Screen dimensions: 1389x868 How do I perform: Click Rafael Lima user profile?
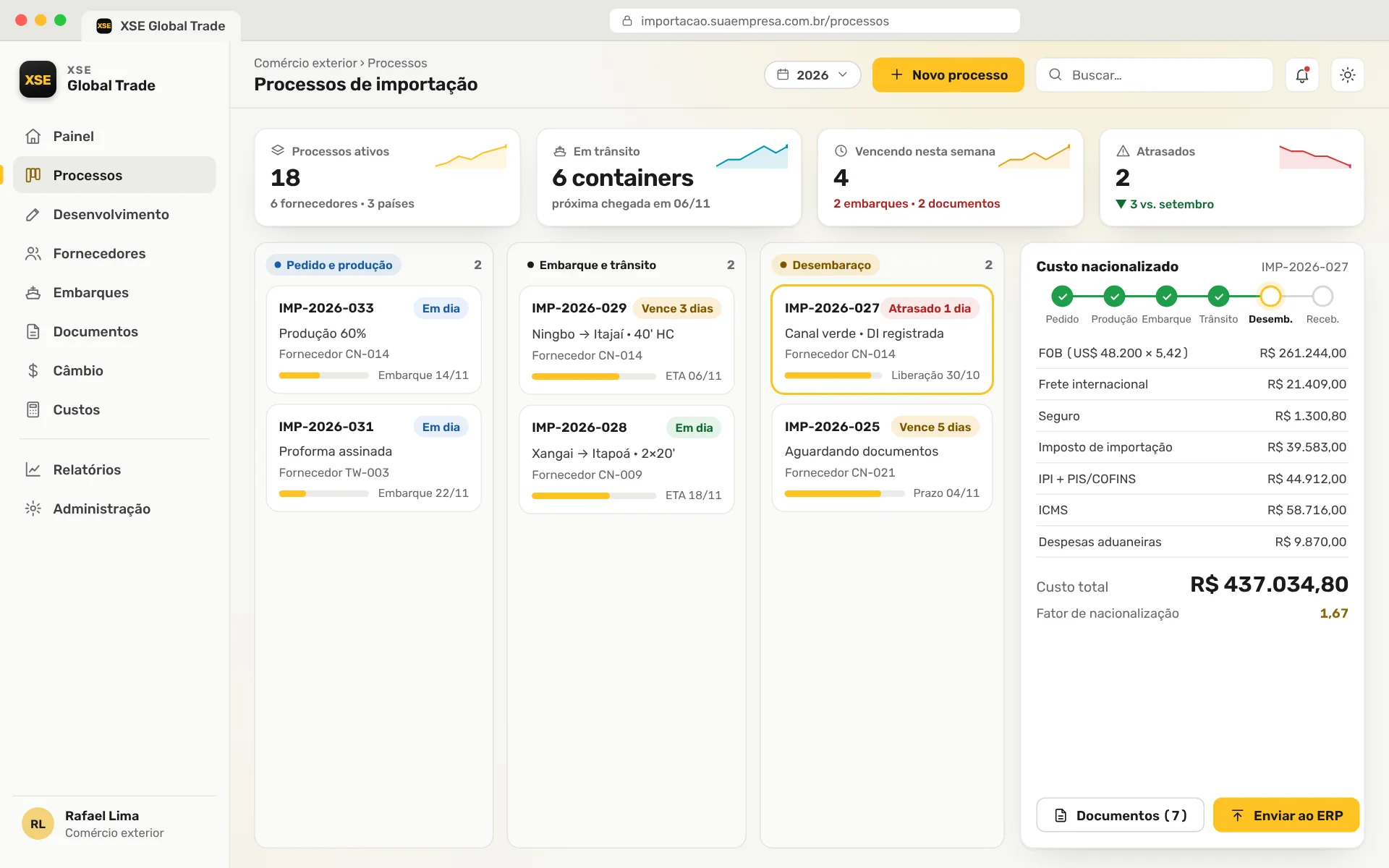(114, 824)
